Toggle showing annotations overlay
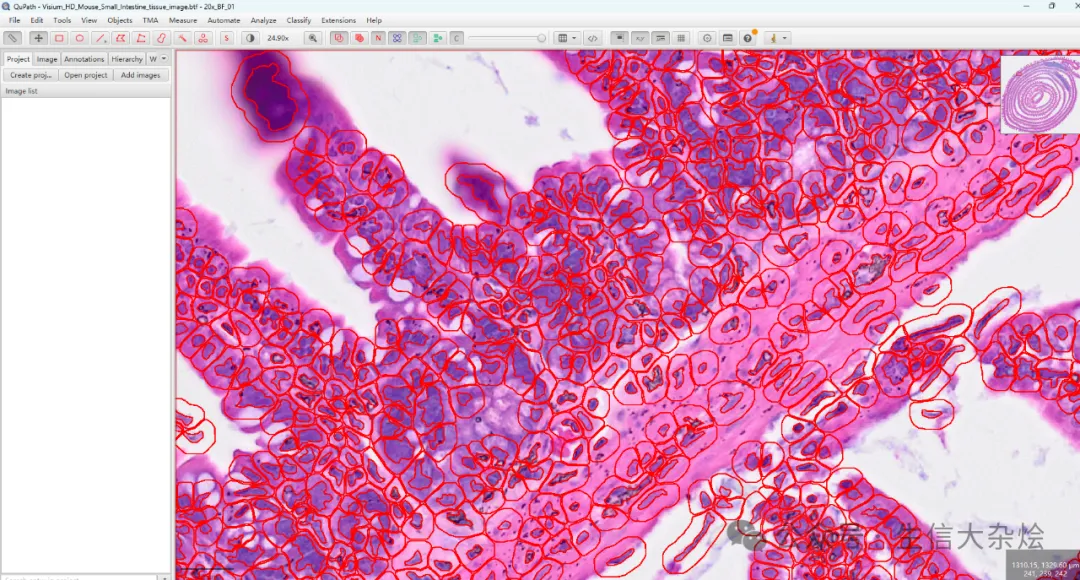 point(338,39)
